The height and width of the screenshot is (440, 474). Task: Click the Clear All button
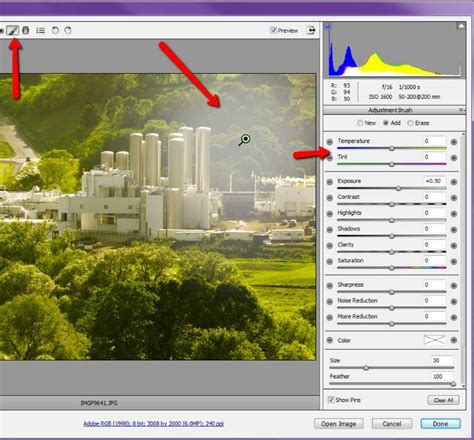(443, 400)
